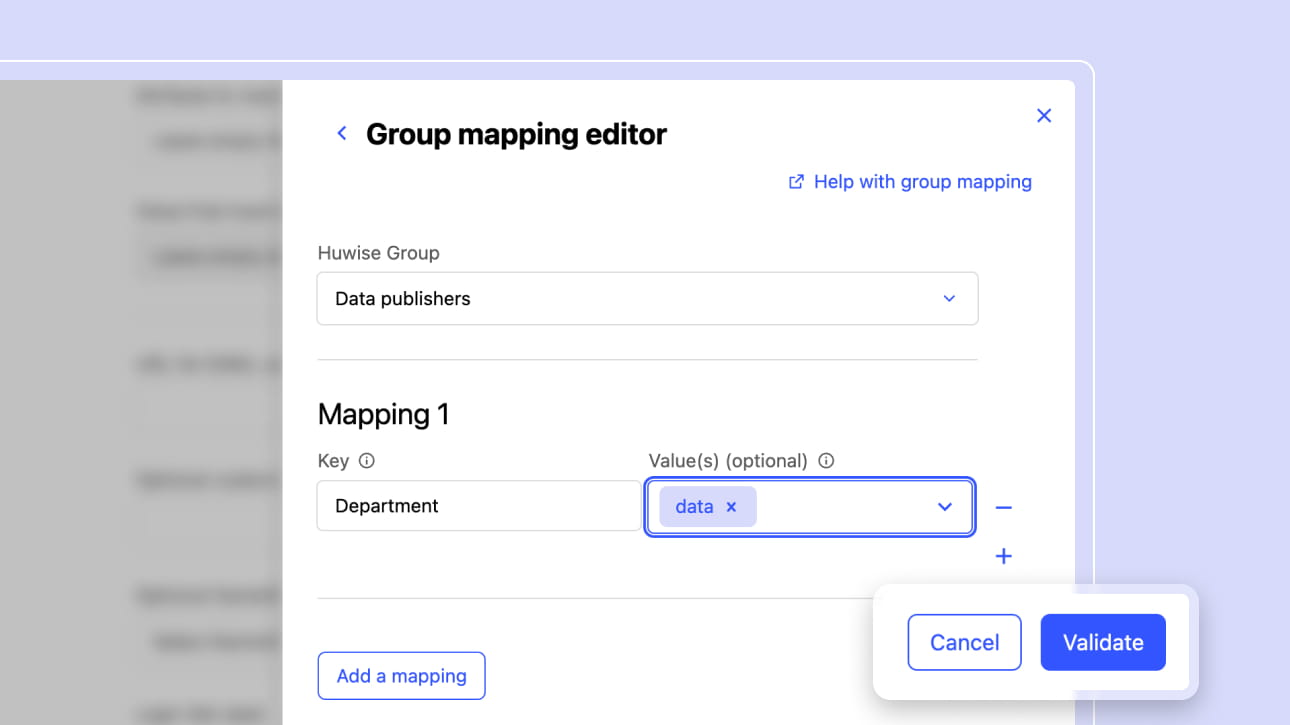This screenshot has width=1290, height=725.
Task: Focus the Department key input field
Action: tap(478, 506)
